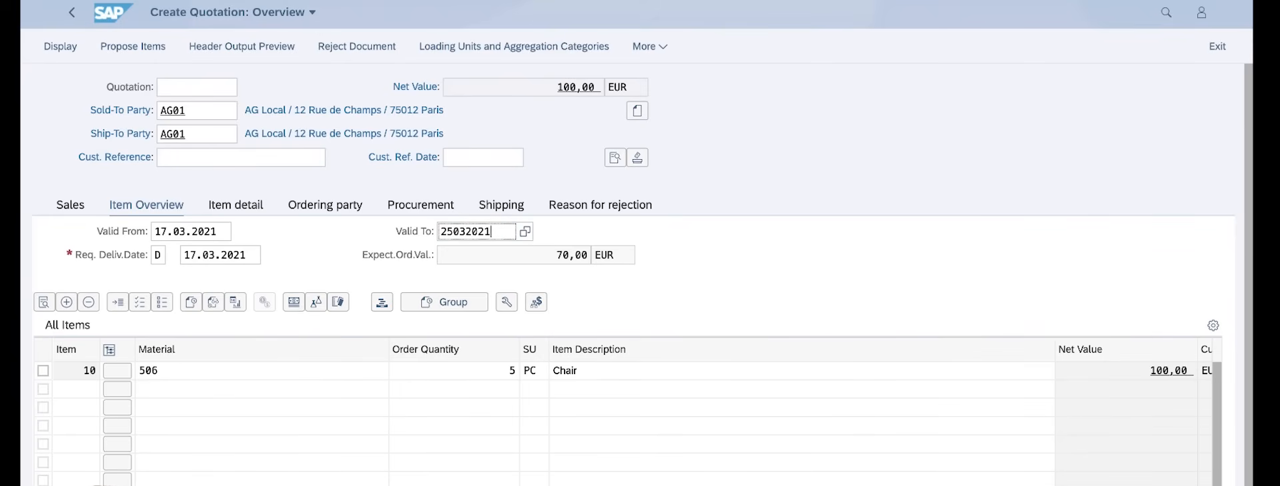Switch to the Item Overview tab

(146, 205)
